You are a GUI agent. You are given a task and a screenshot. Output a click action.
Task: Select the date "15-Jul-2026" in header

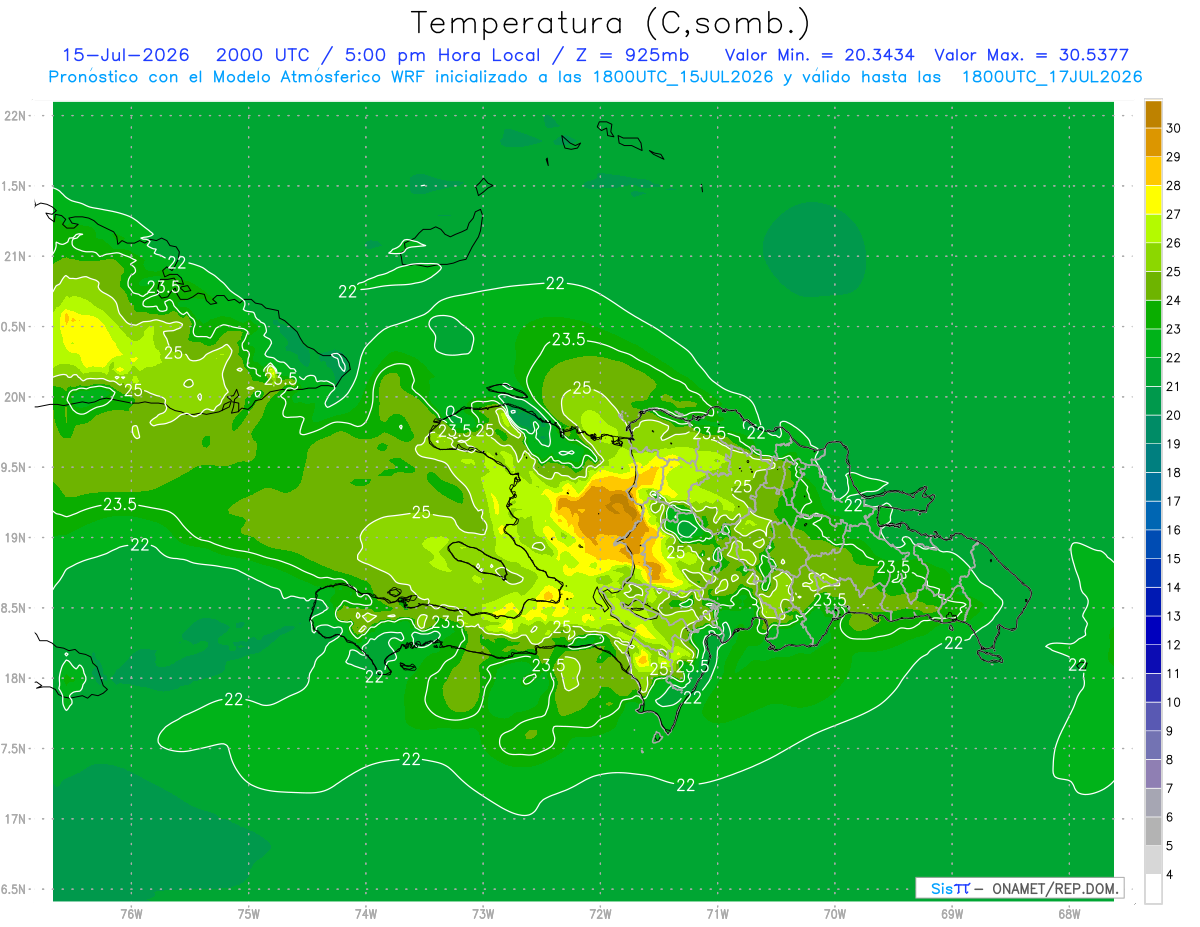tap(128, 55)
